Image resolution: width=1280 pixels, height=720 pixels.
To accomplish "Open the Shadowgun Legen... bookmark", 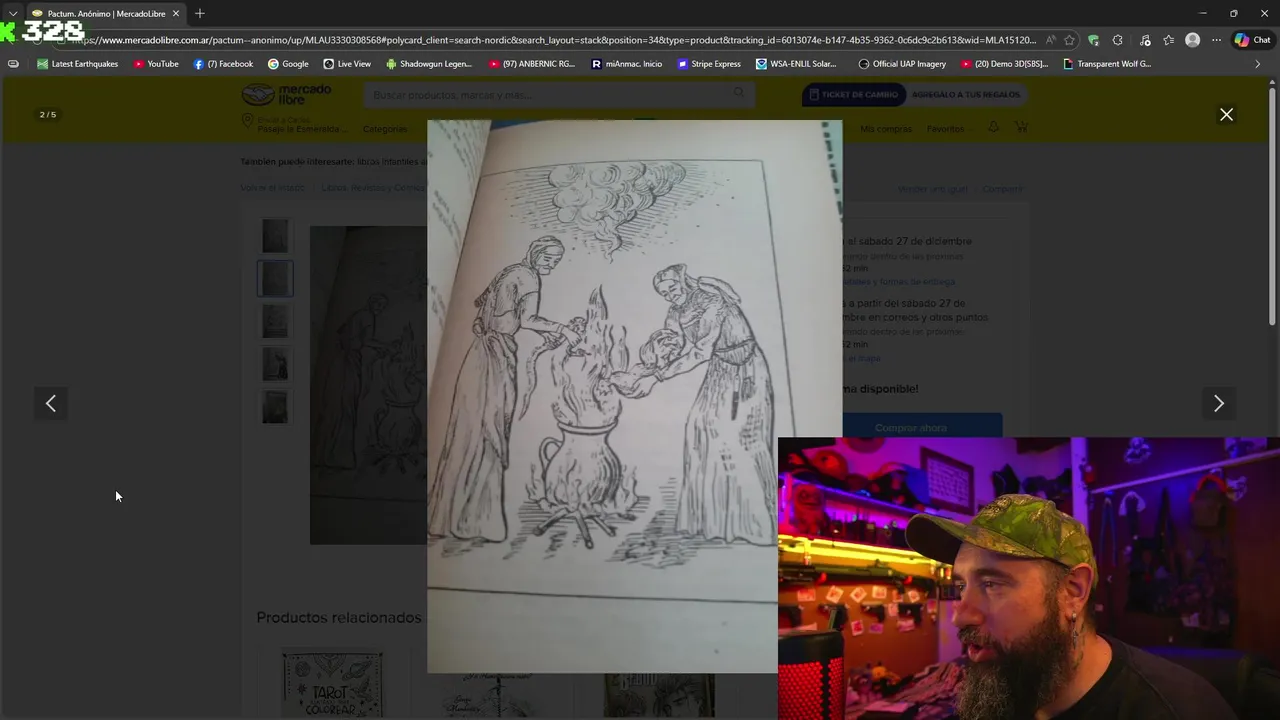I will [429, 64].
